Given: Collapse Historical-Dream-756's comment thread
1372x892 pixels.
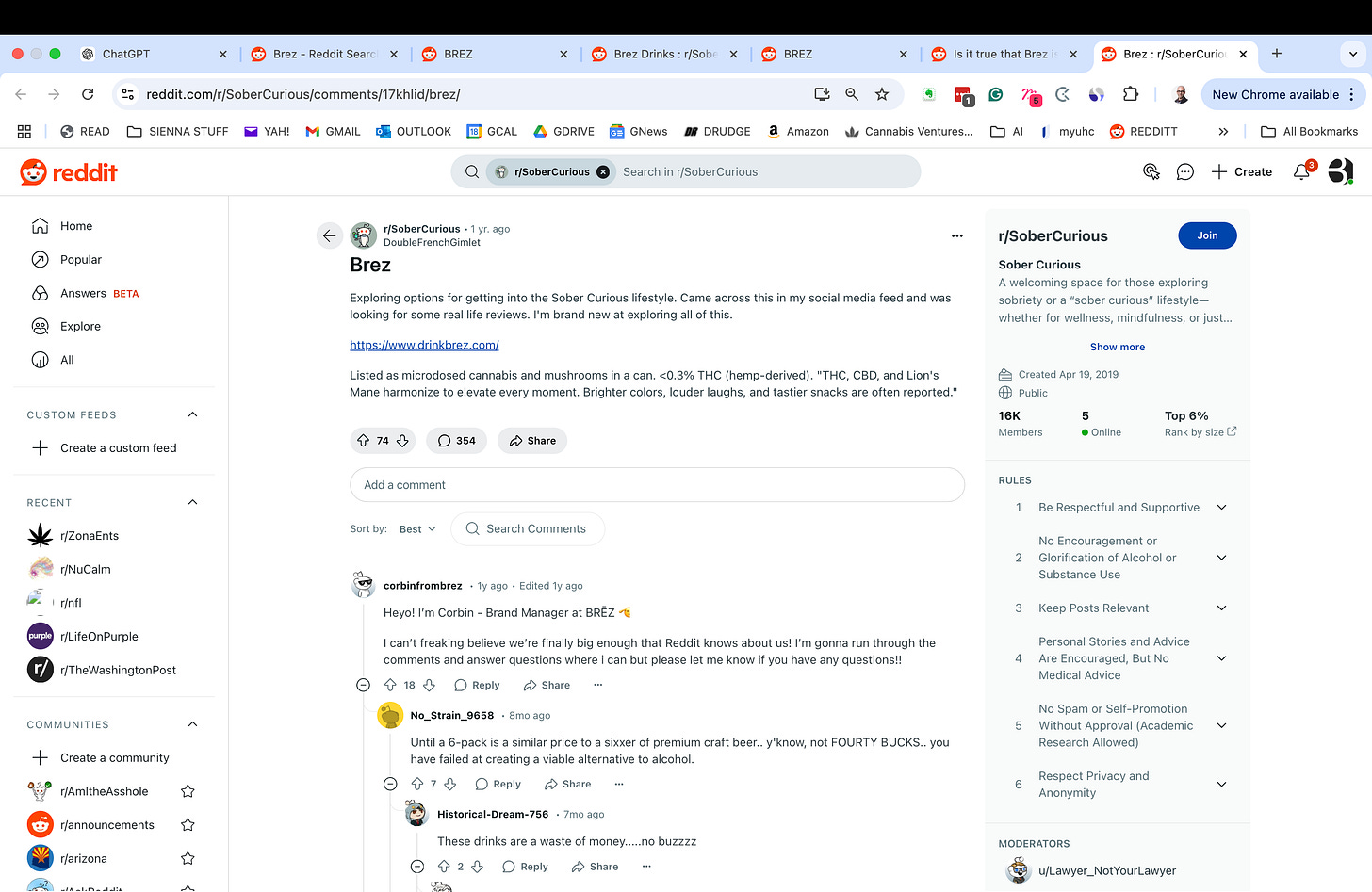Looking at the screenshot, I should [417, 867].
